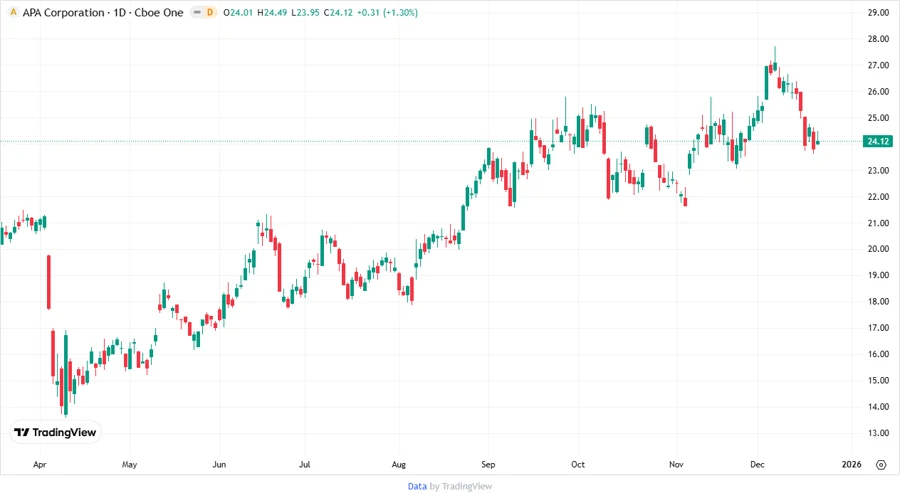Click the 18.00 price axis label
Viewport: 900px width, 498px height.
(x=878, y=302)
